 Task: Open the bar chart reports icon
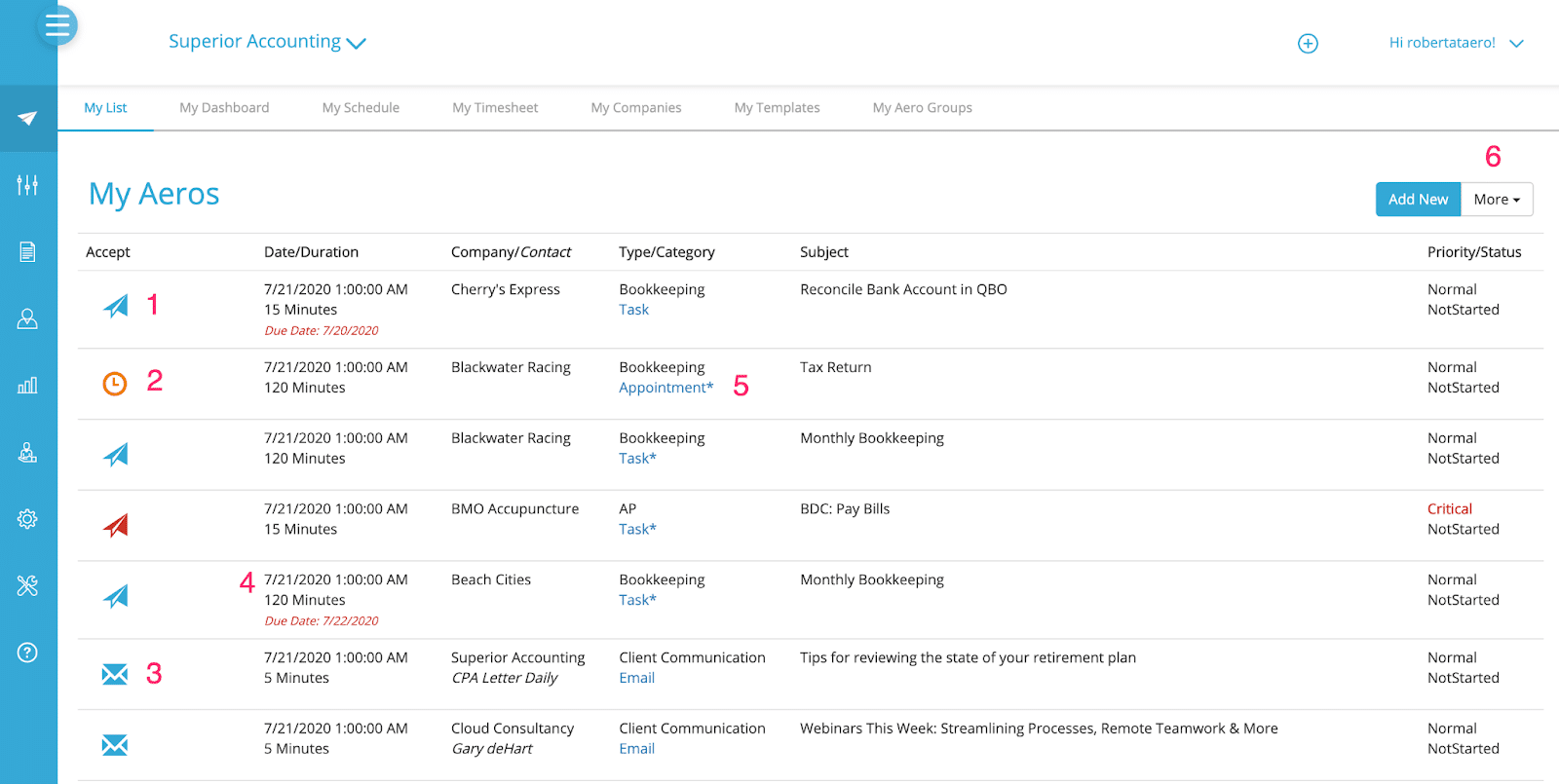pyautogui.click(x=27, y=386)
